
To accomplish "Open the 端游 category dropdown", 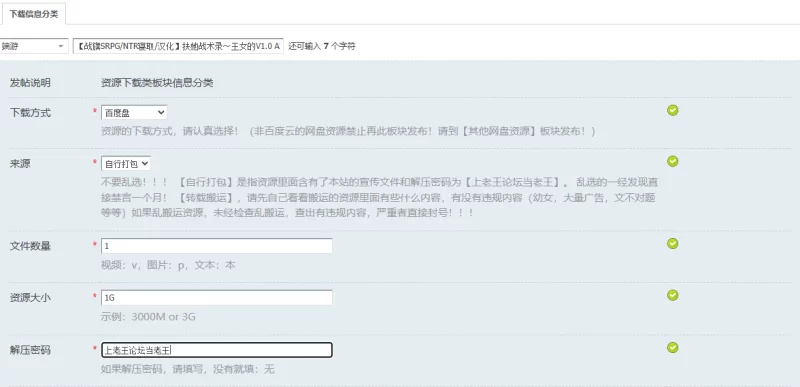I will (34, 46).
